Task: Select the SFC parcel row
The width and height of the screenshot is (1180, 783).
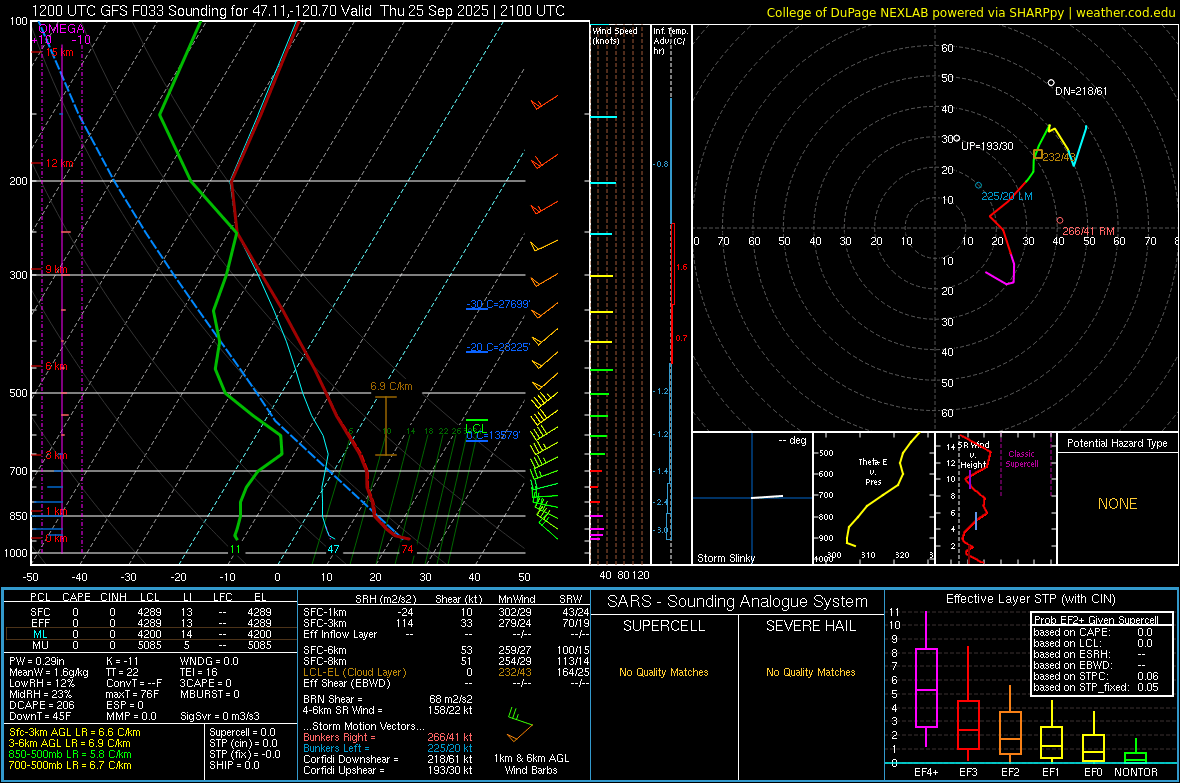Action: (x=151, y=612)
